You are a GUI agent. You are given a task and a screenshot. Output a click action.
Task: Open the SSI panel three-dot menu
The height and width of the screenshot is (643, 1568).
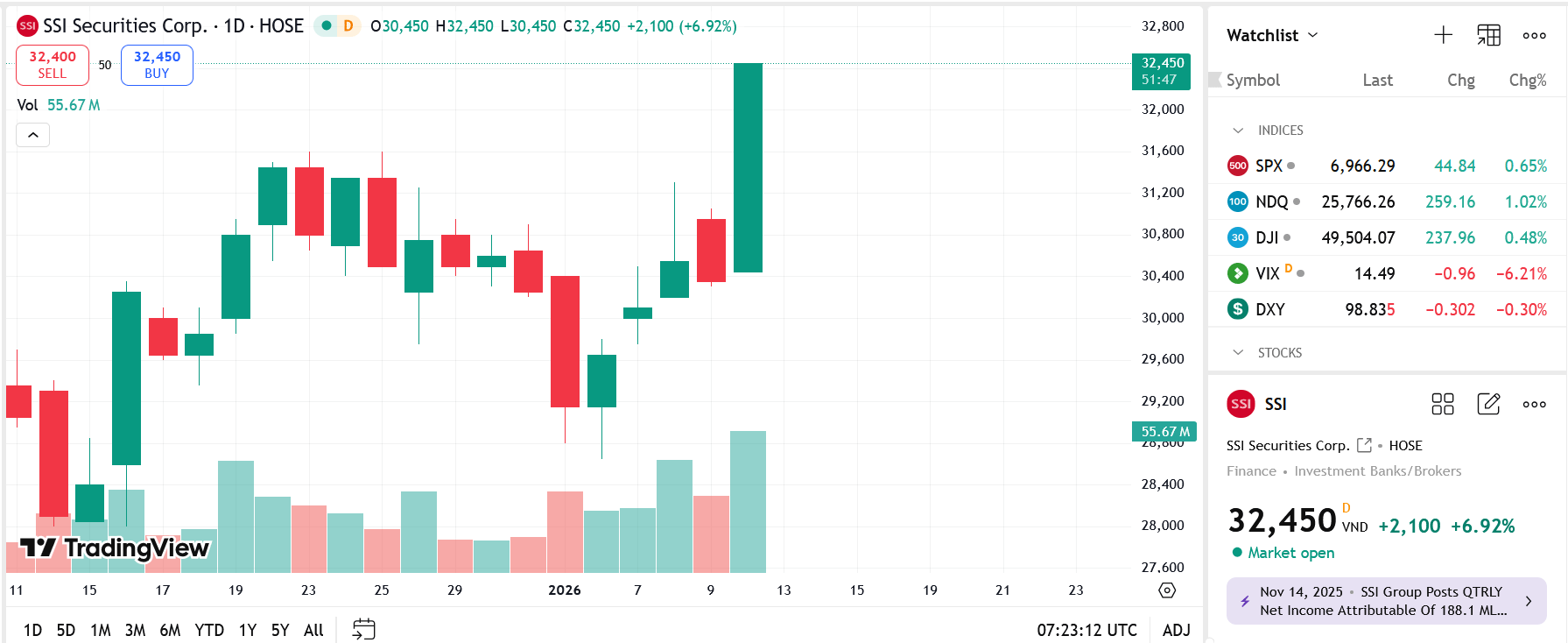tap(1534, 404)
